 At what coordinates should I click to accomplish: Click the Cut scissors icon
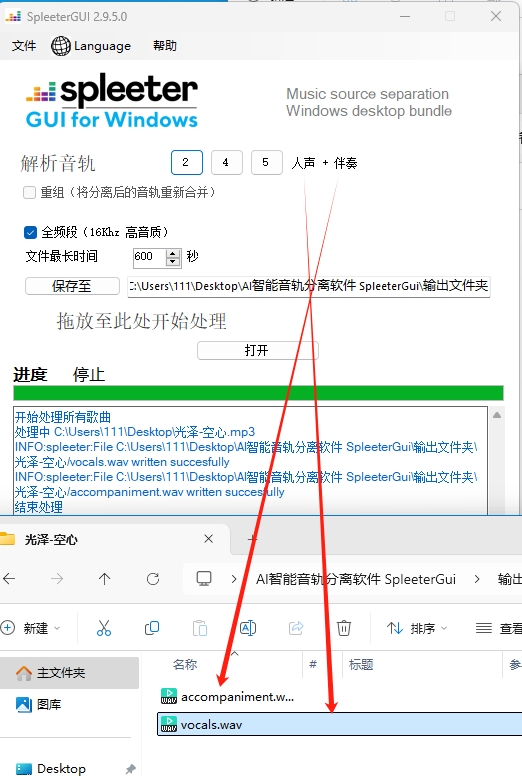[x=104, y=628]
